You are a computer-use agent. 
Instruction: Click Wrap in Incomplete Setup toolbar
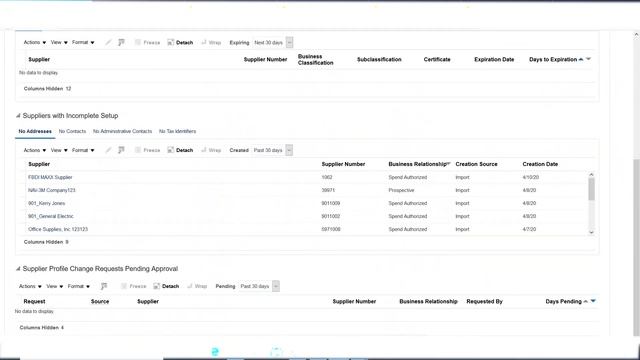click(x=211, y=150)
